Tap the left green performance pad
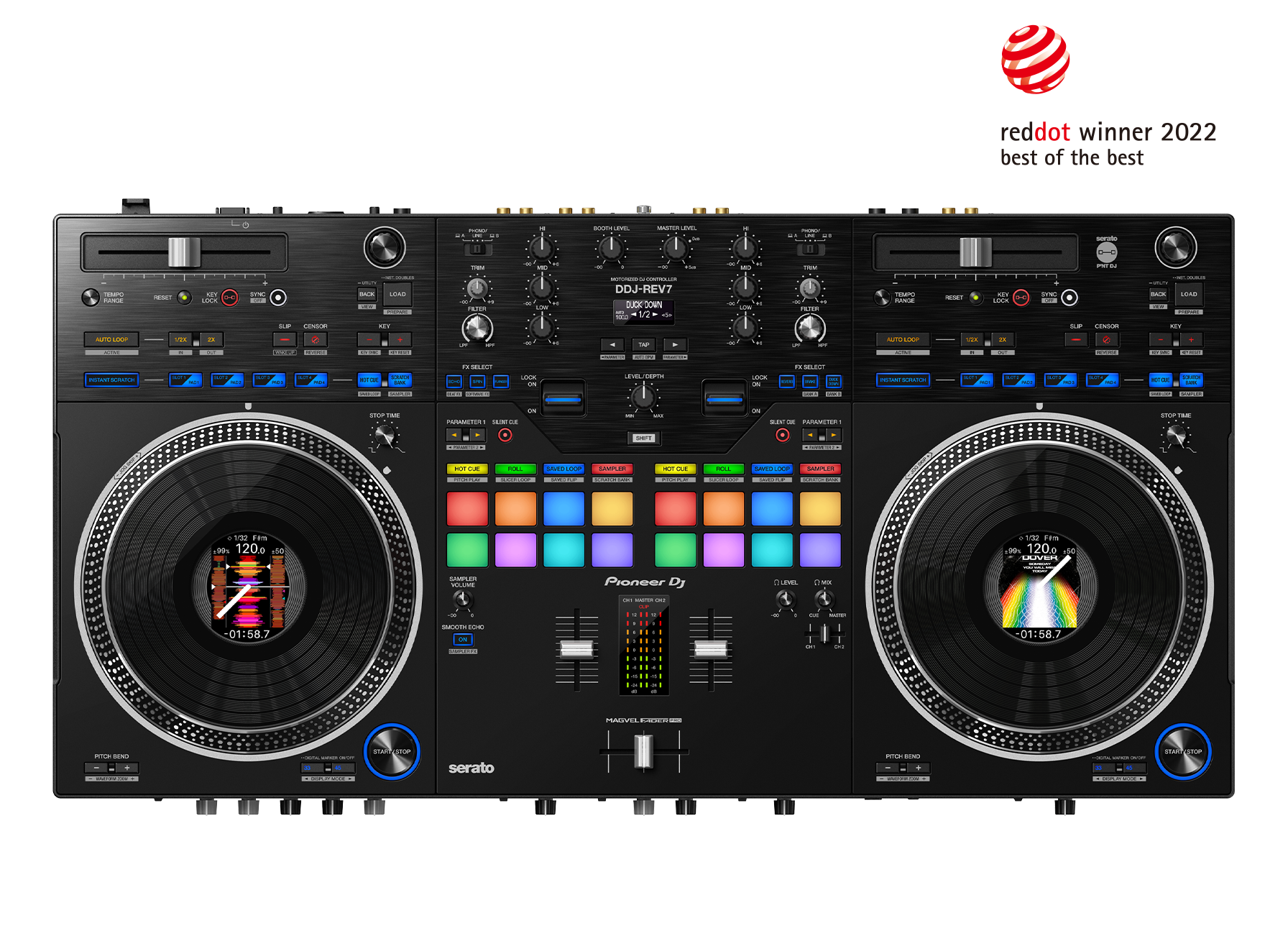Viewport: 1288px width, 946px height. [x=467, y=550]
